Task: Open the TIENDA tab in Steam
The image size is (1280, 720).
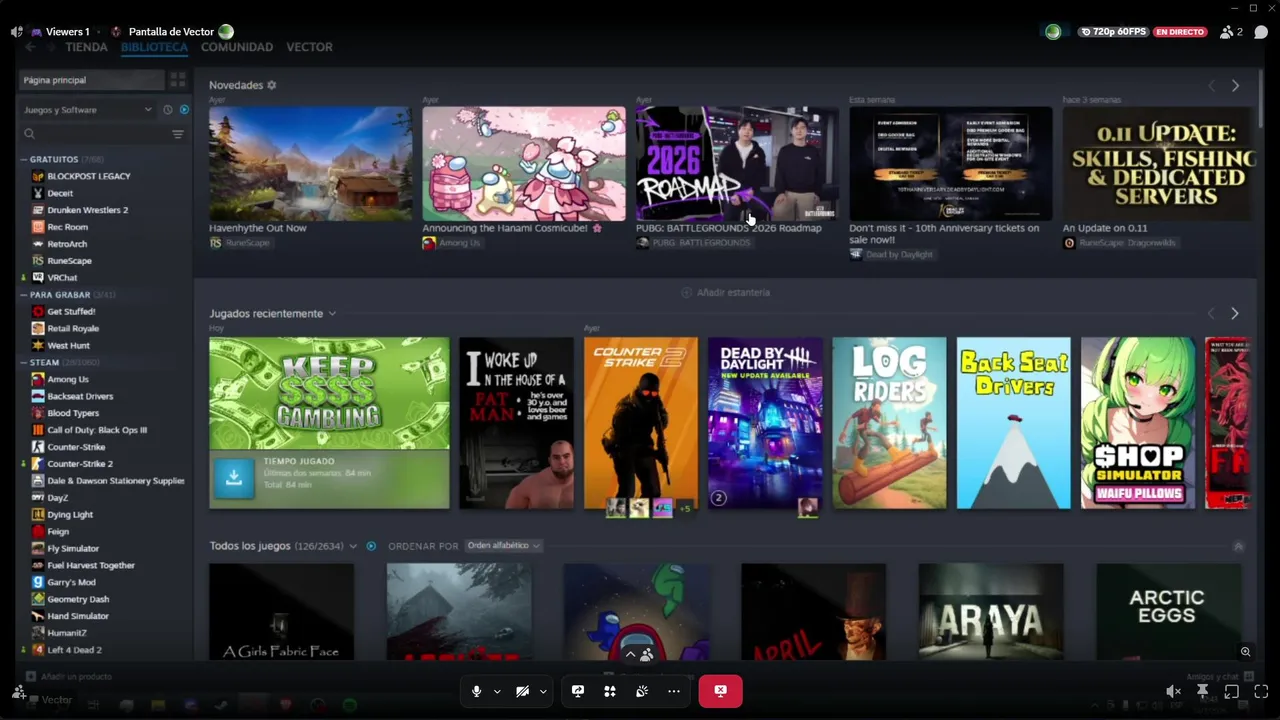Action: 86,47
